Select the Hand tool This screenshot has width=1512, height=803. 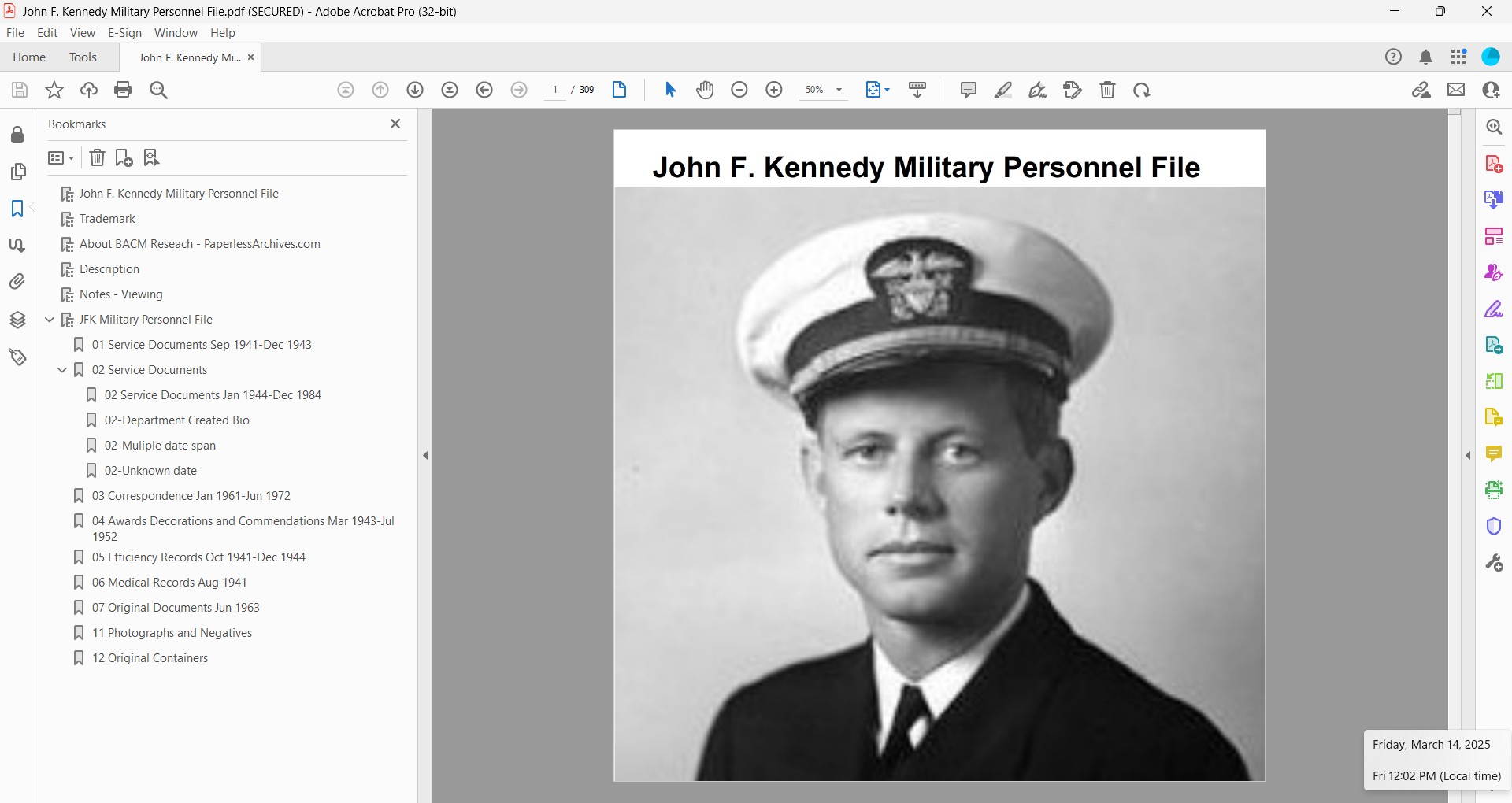pyautogui.click(x=705, y=90)
